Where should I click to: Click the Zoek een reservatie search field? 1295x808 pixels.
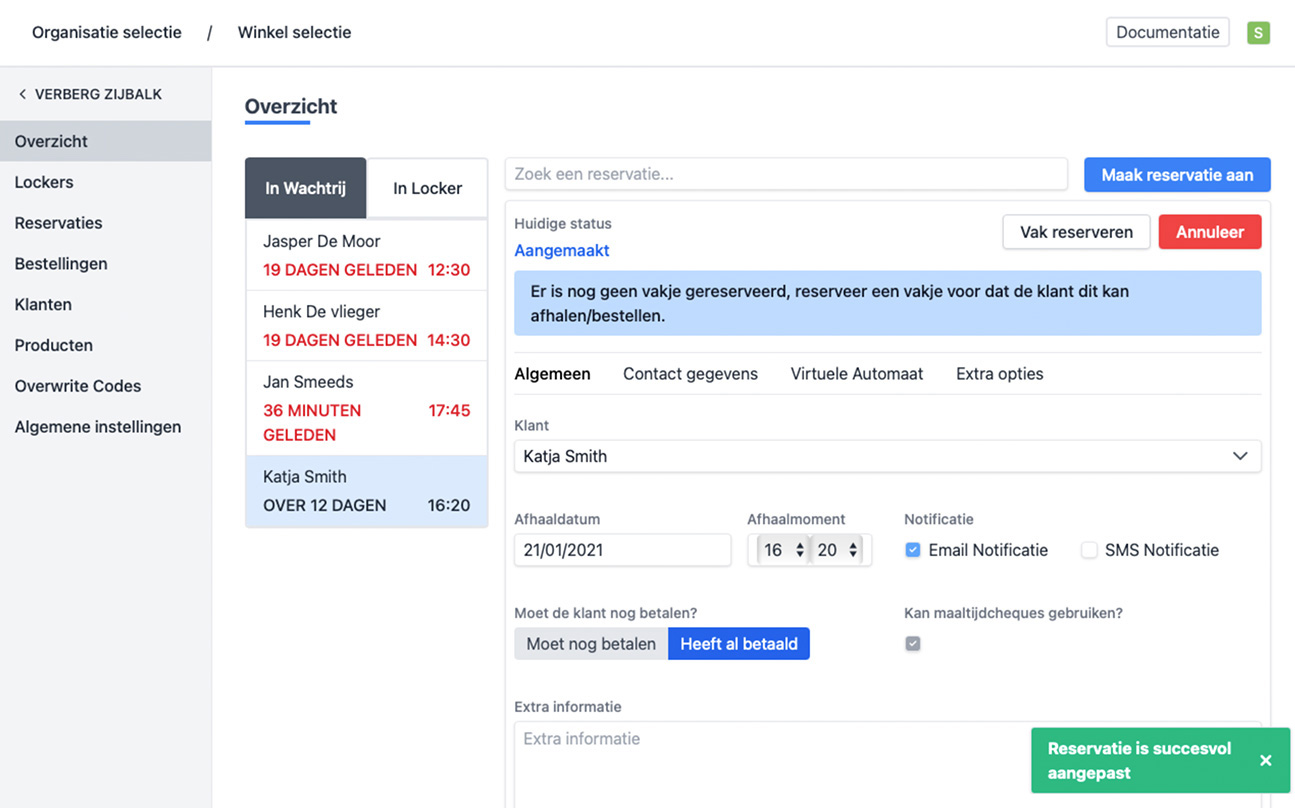pos(786,174)
